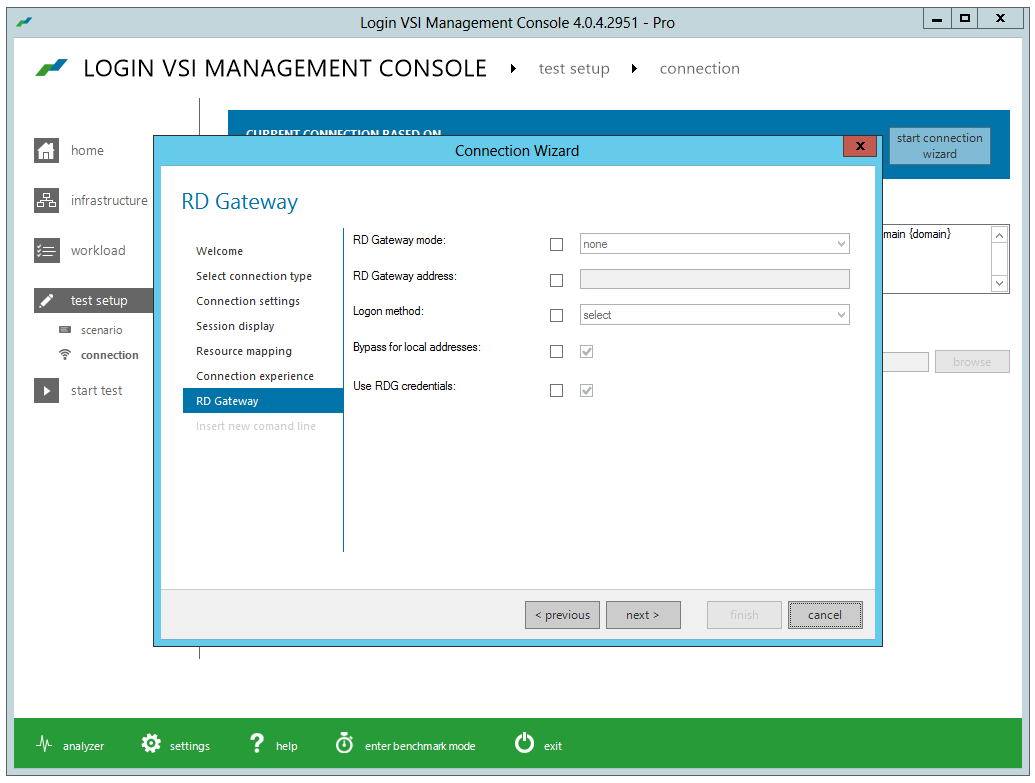Viewport: 1035px width, 783px height.
Task: Click the finish button
Action: (x=744, y=615)
